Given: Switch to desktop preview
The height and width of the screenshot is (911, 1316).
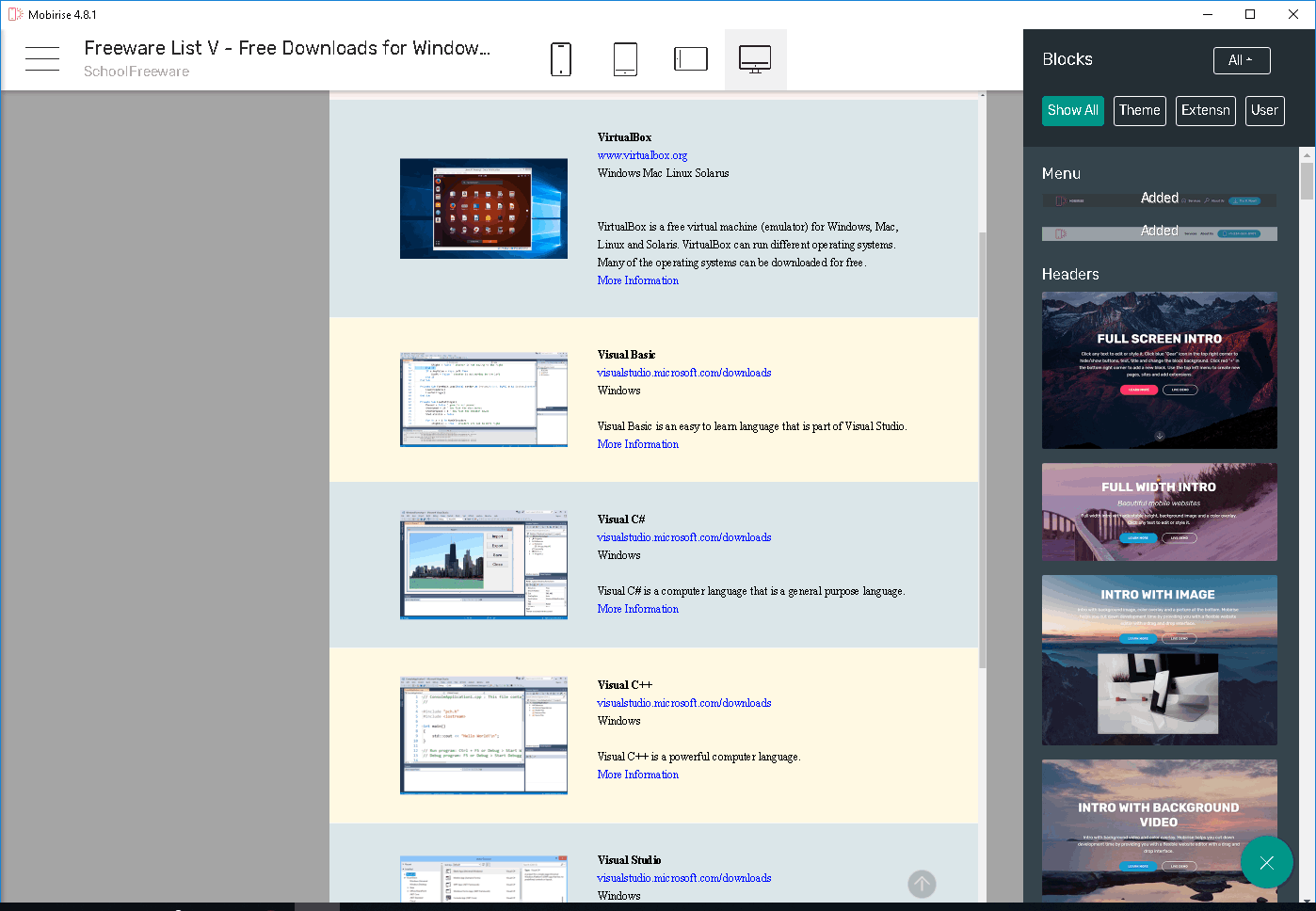Looking at the screenshot, I should coord(755,59).
